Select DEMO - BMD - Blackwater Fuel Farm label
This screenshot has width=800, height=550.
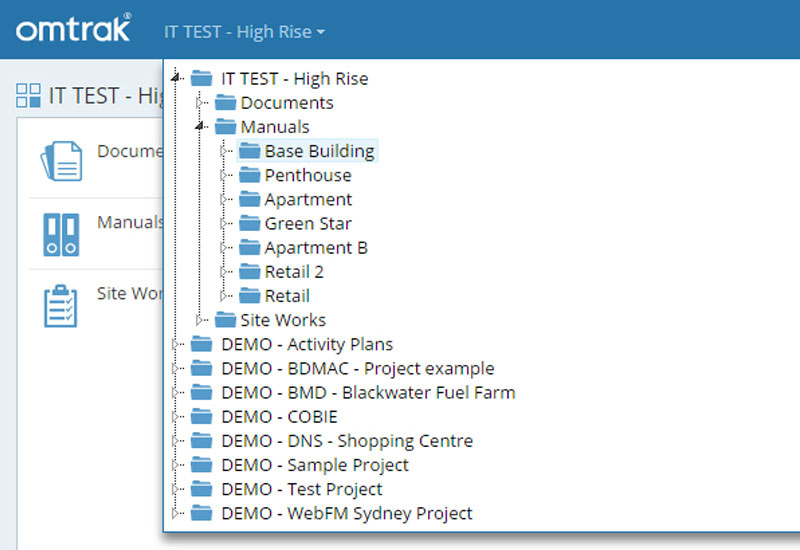[x=368, y=393]
